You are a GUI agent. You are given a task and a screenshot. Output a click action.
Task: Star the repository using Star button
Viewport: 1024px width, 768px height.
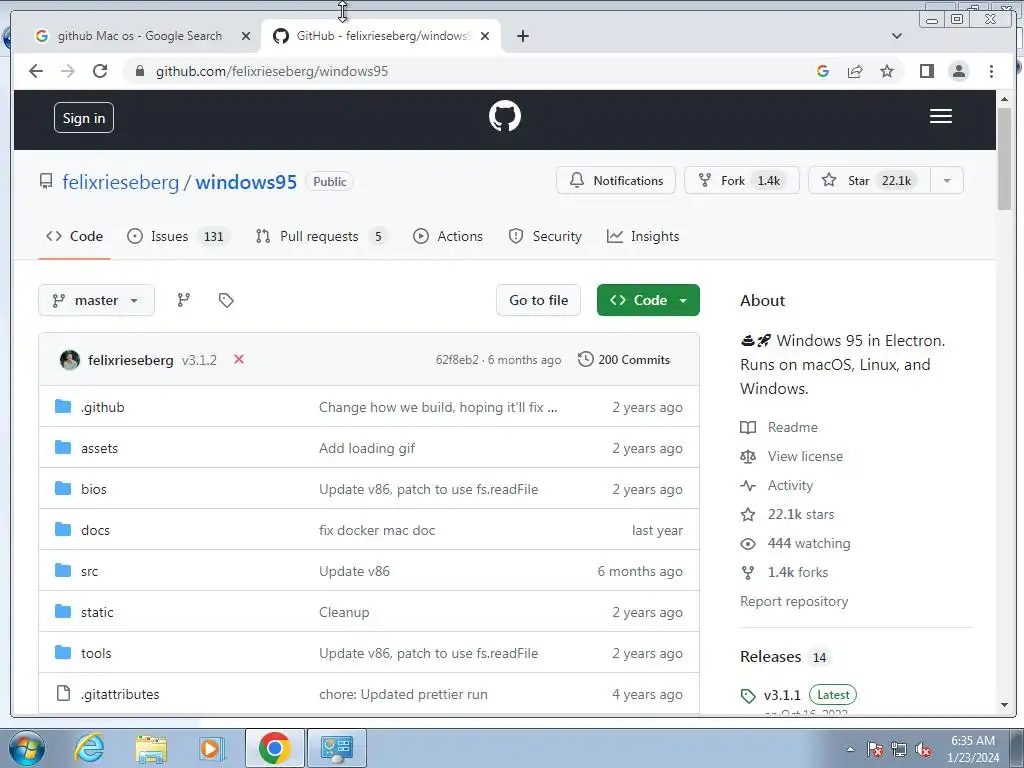[869, 180]
